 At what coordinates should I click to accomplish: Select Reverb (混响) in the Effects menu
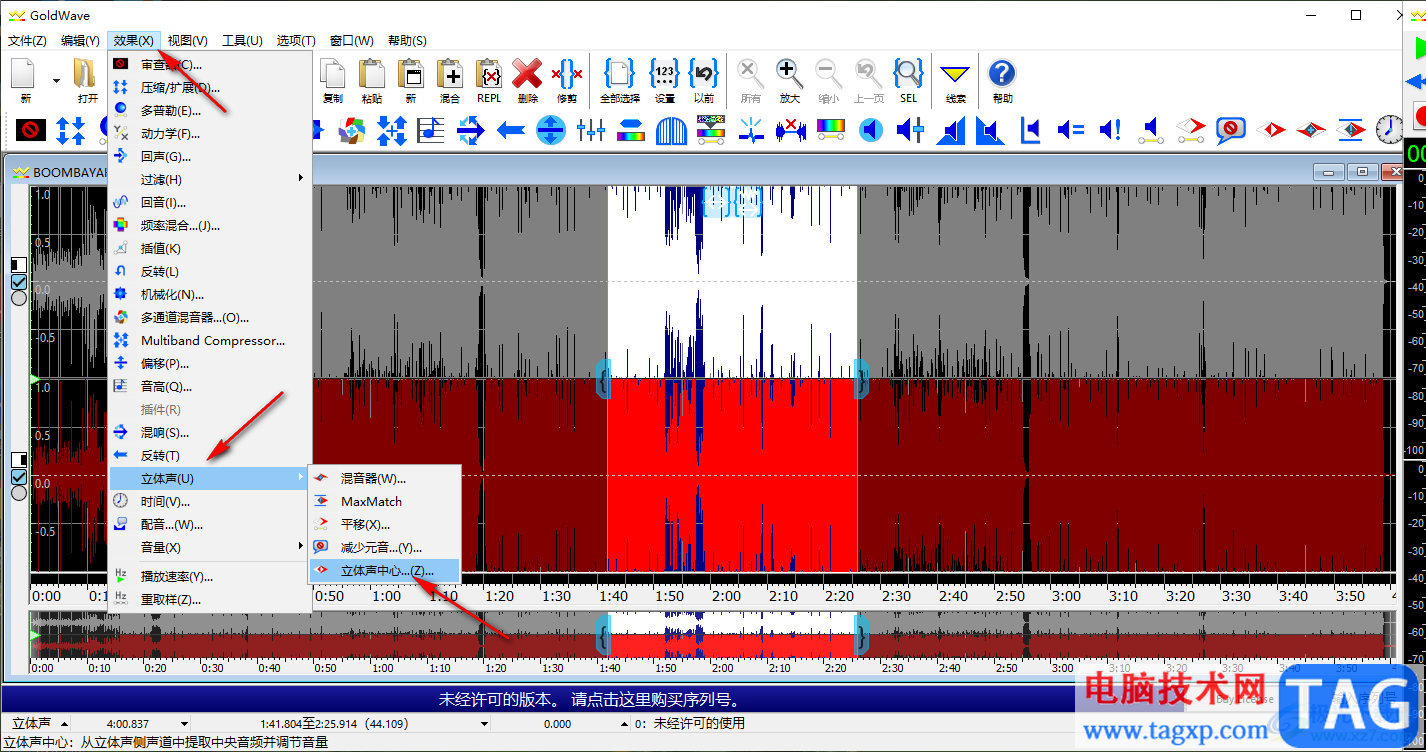coord(165,432)
